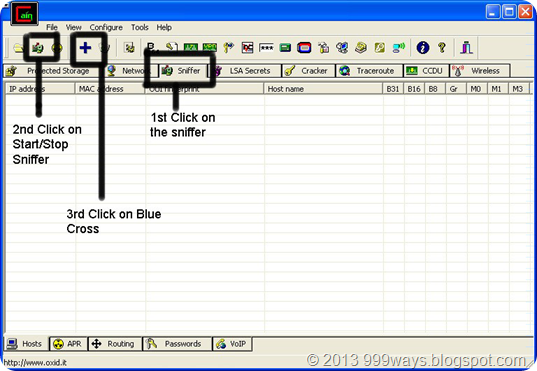Click the M0 column header
Viewport: 537px width, 371px height.
click(477, 89)
